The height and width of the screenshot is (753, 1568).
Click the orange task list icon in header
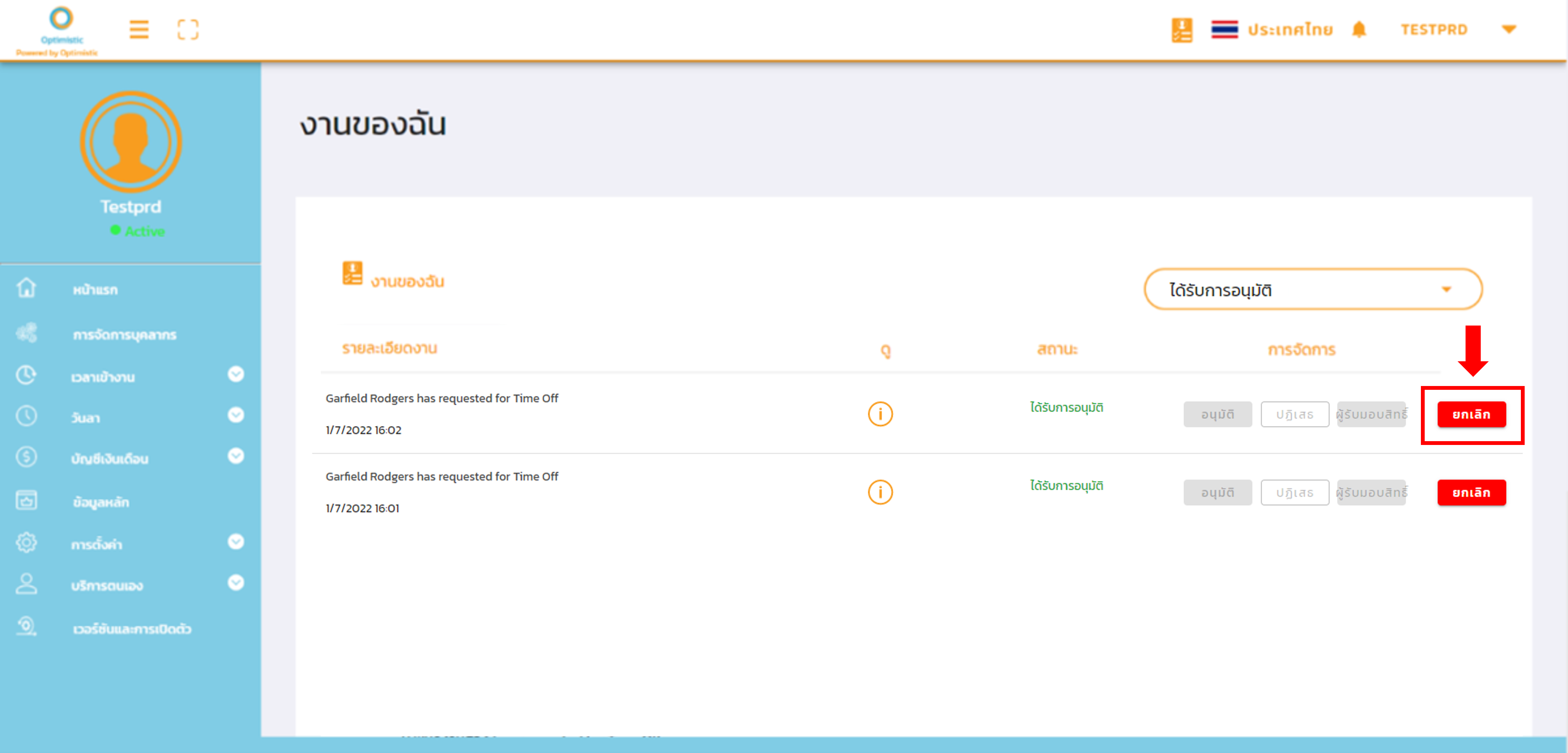1181,29
